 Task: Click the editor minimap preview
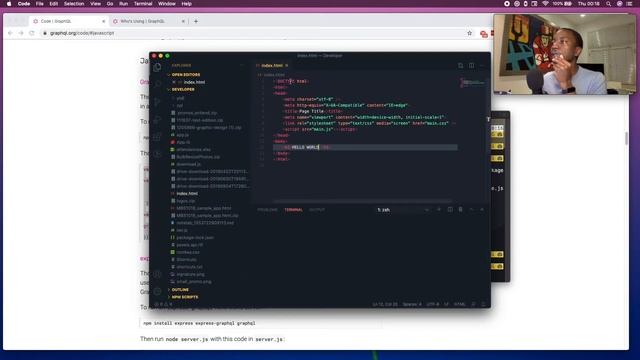pyautogui.click(x=472, y=83)
